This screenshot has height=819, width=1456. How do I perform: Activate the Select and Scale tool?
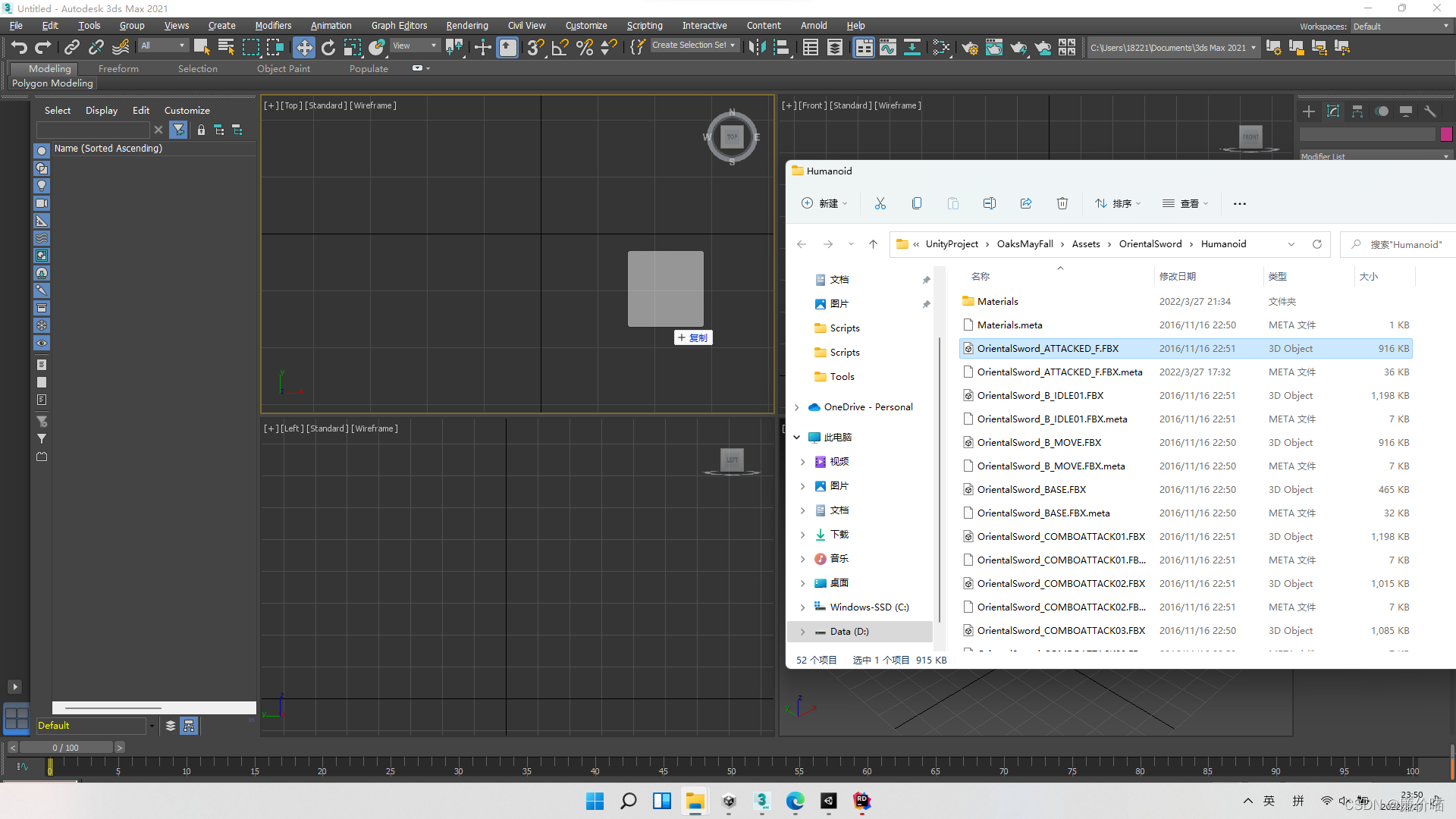[x=353, y=47]
